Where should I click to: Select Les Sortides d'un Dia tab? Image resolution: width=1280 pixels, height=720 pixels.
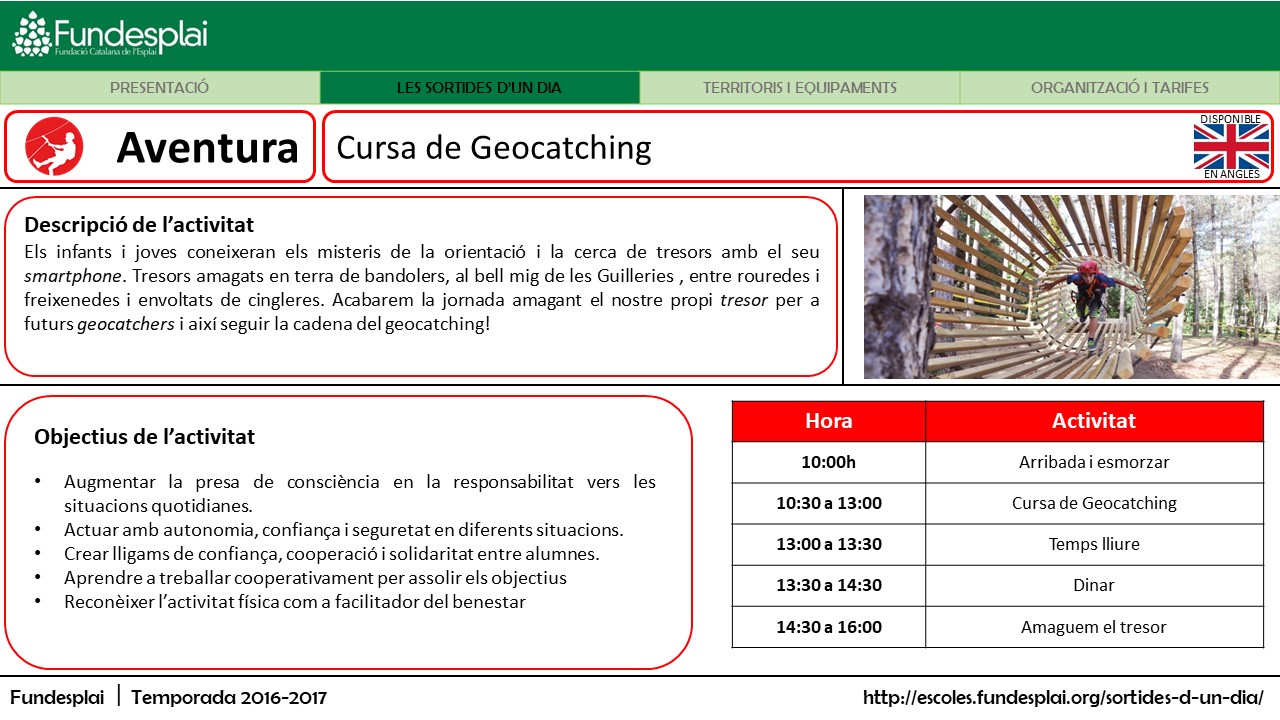[479, 88]
